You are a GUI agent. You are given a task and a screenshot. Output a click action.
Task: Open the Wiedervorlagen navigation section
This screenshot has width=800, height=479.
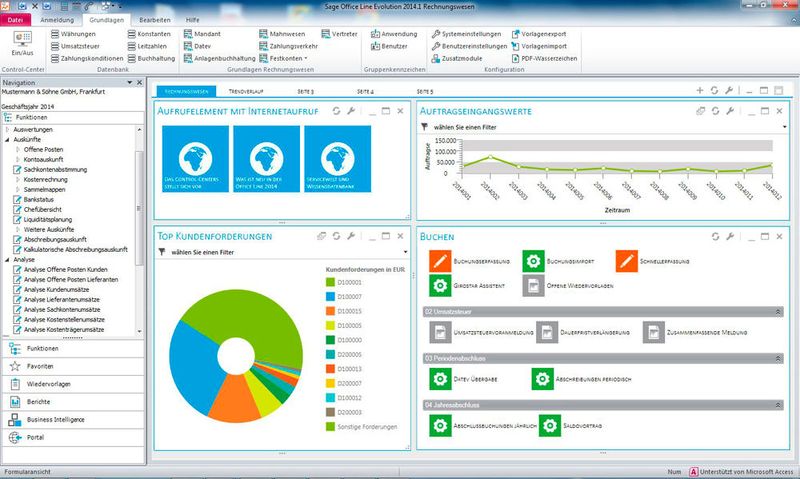[73, 384]
